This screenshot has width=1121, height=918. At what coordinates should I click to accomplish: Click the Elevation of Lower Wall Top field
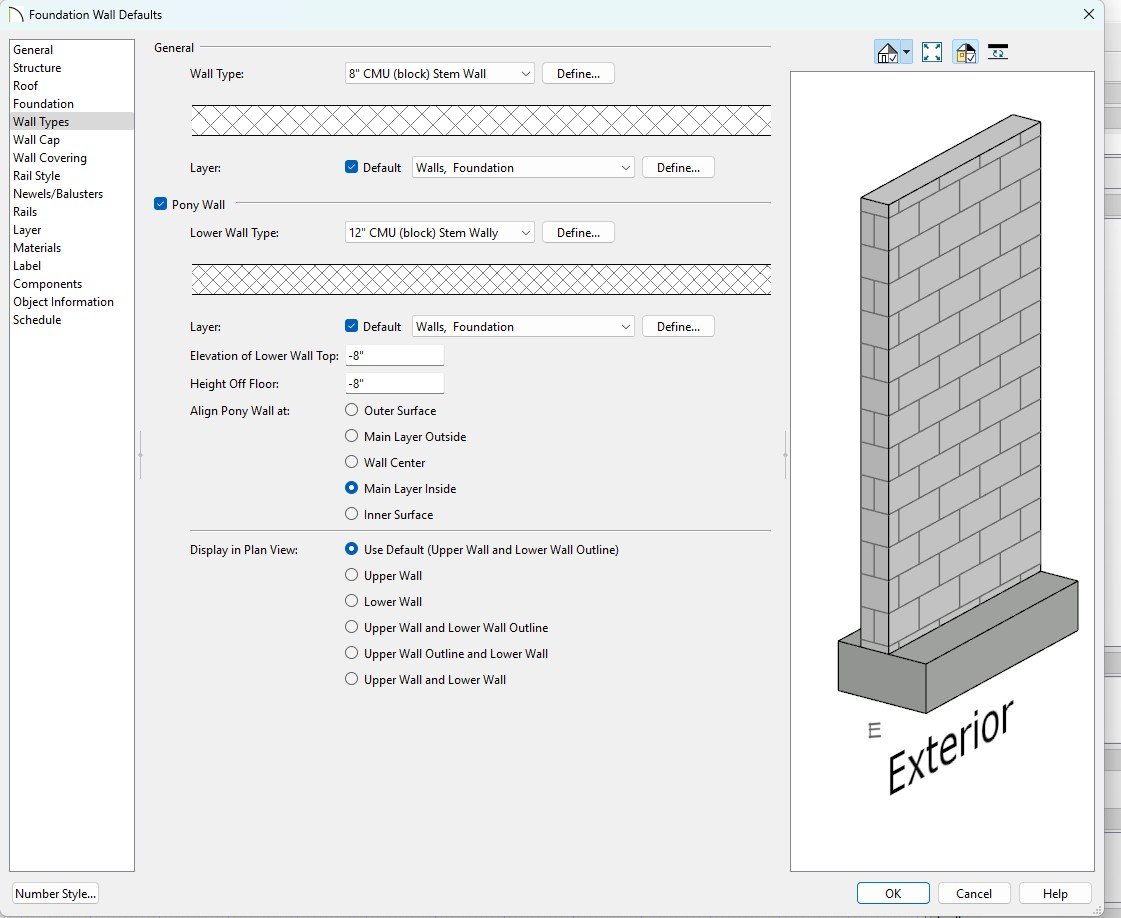[395, 355]
